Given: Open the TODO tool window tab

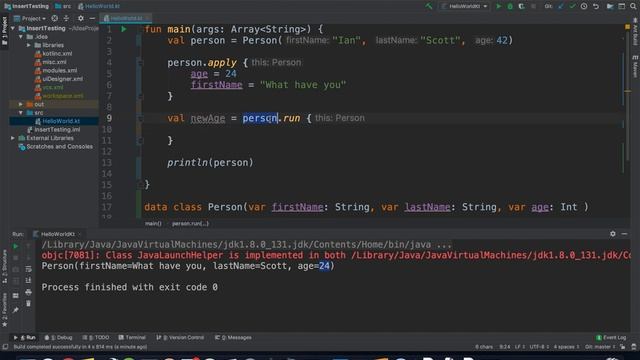Looking at the screenshot, I should point(96,338).
